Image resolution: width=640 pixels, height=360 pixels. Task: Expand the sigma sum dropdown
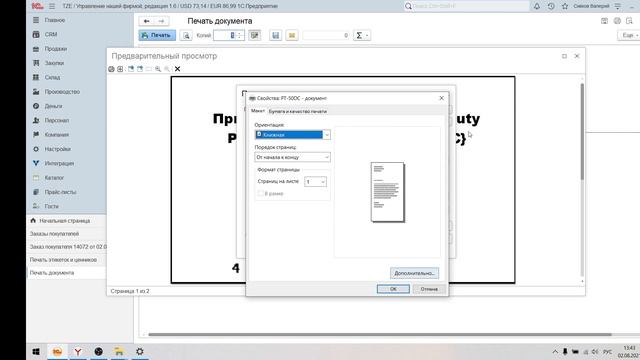[362, 36]
